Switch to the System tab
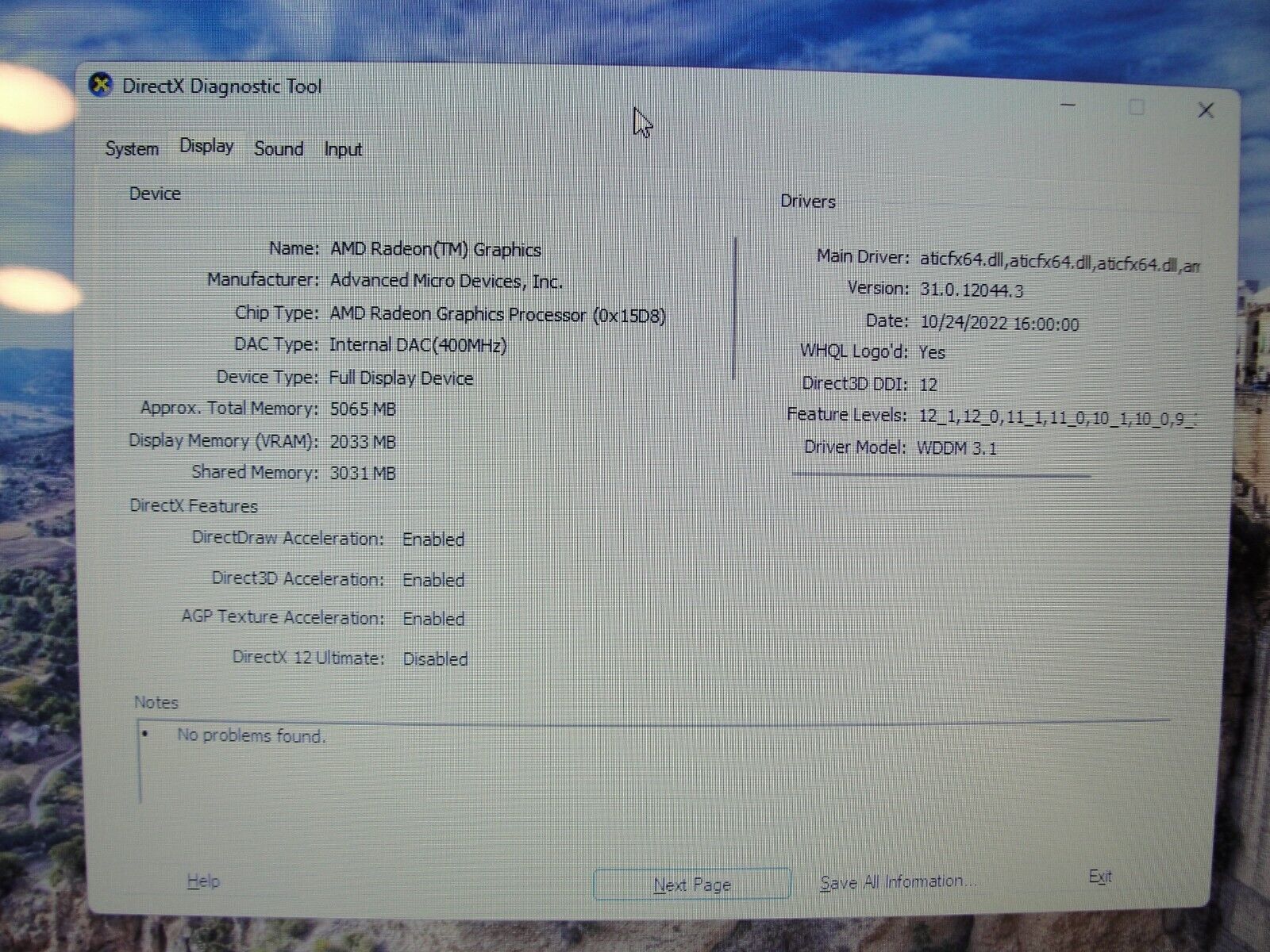The image size is (1270, 952). (132, 148)
